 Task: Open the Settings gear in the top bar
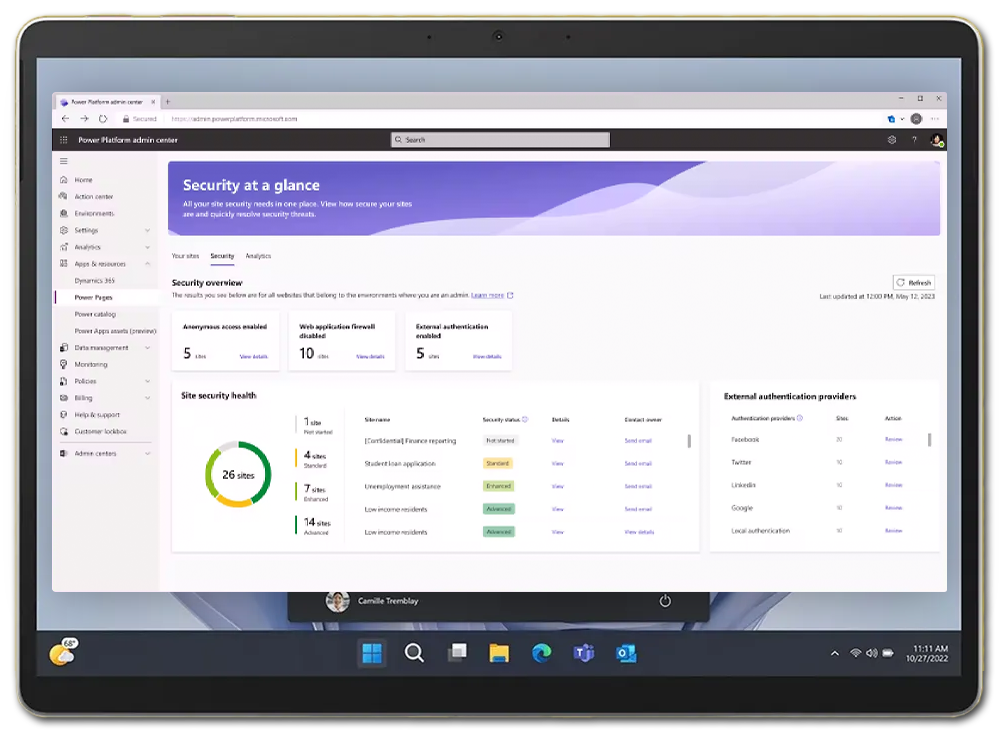click(x=892, y=140)
